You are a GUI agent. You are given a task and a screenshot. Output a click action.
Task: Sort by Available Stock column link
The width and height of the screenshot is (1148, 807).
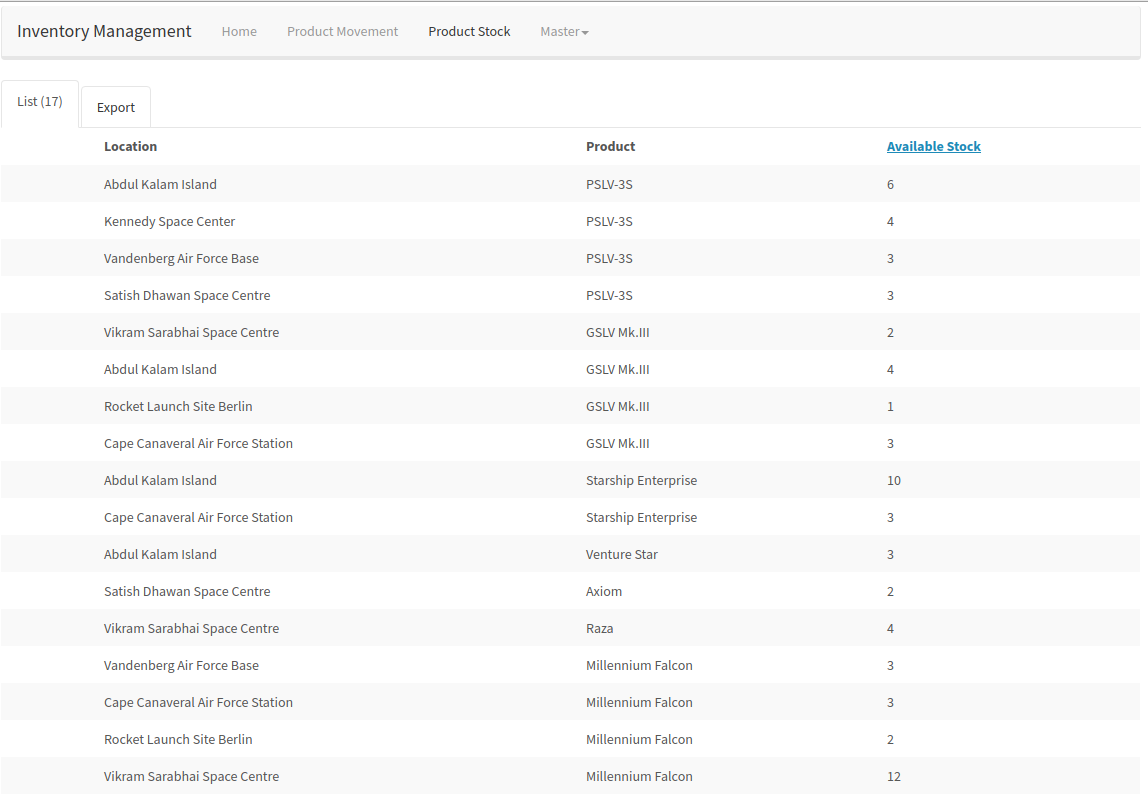point(933,146)
